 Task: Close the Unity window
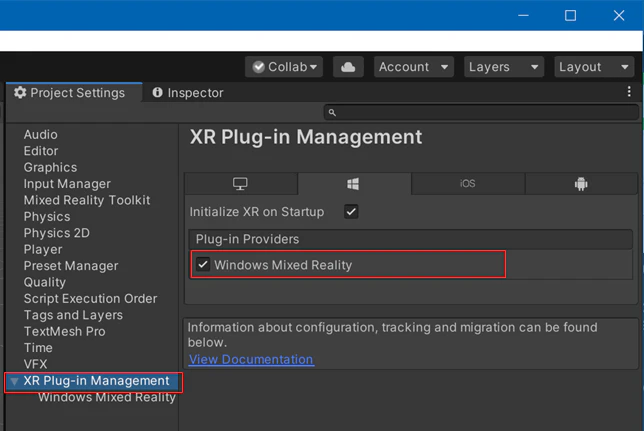pos(619,16)
